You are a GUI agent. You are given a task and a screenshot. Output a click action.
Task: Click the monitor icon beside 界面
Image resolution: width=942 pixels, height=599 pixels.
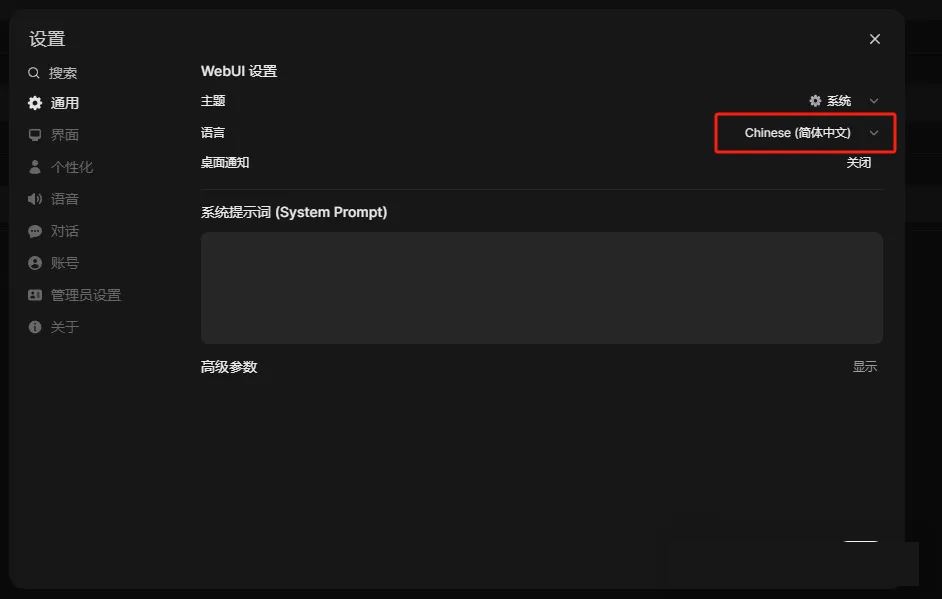click(35, 135)
